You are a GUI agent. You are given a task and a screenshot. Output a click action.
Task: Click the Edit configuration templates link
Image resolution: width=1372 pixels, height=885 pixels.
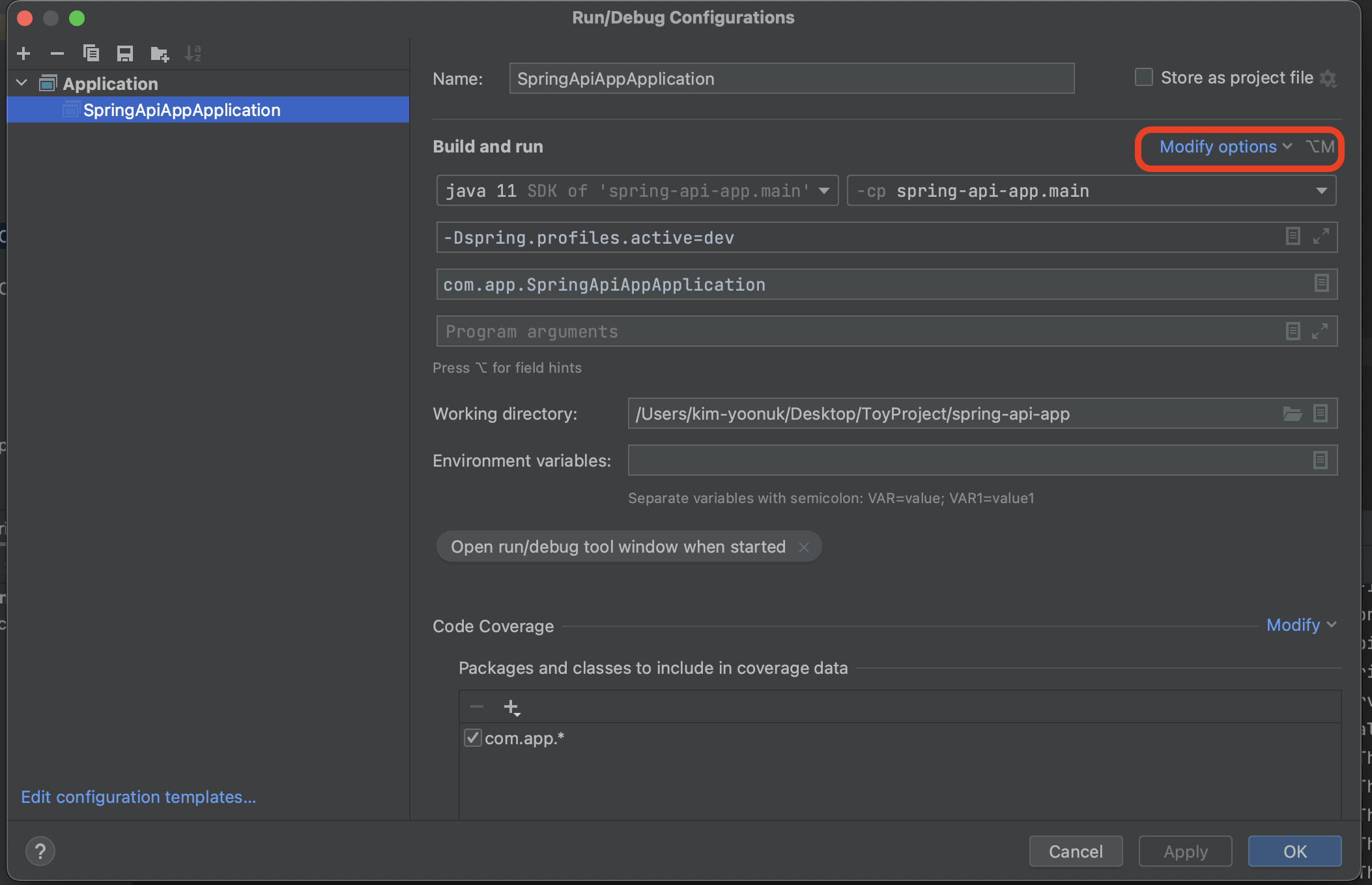click(138, 797)
